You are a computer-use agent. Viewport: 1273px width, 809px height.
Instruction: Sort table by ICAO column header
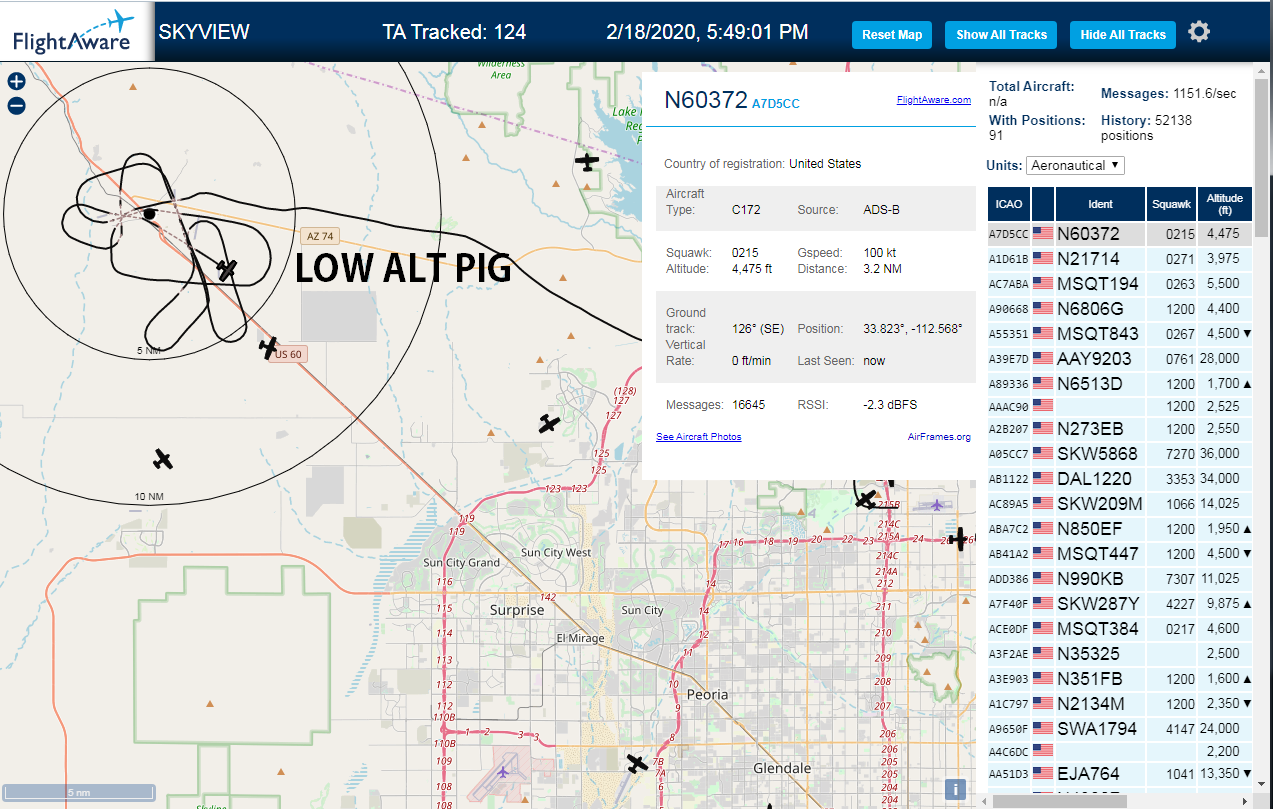pos(1009,204)
